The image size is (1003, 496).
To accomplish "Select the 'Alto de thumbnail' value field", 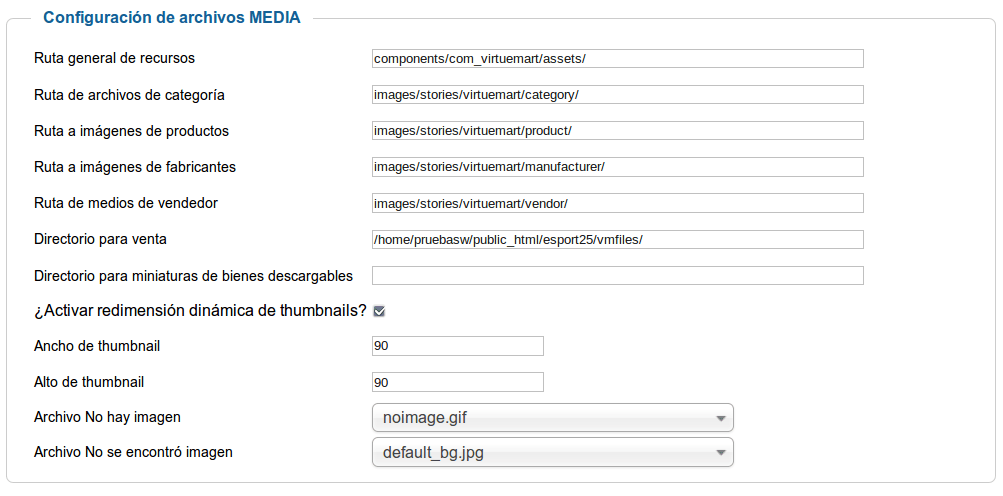I will [x=458, y=382].
